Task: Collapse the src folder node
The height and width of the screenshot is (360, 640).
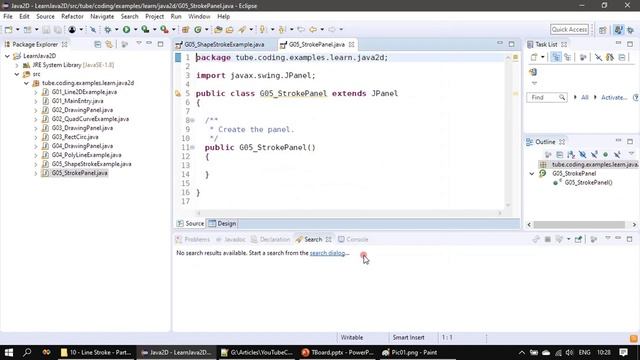Action: point(17,74)
